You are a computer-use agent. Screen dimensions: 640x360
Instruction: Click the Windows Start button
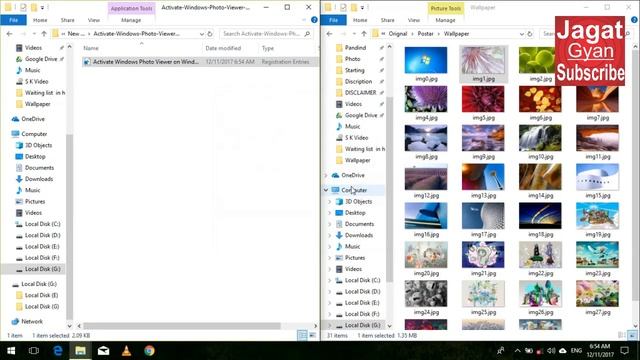click(11, 351)
